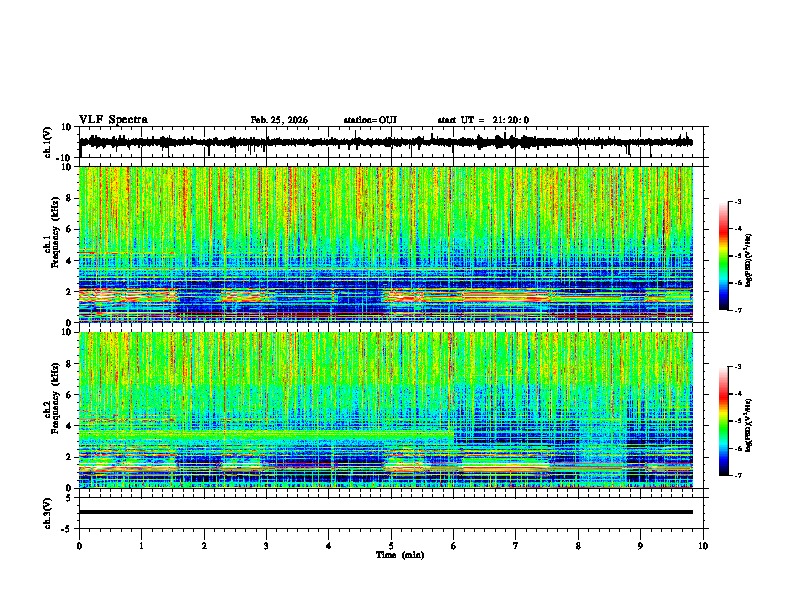
Task: Select the "start UT = 21:20:0" text
Action: tap(483, 120)
